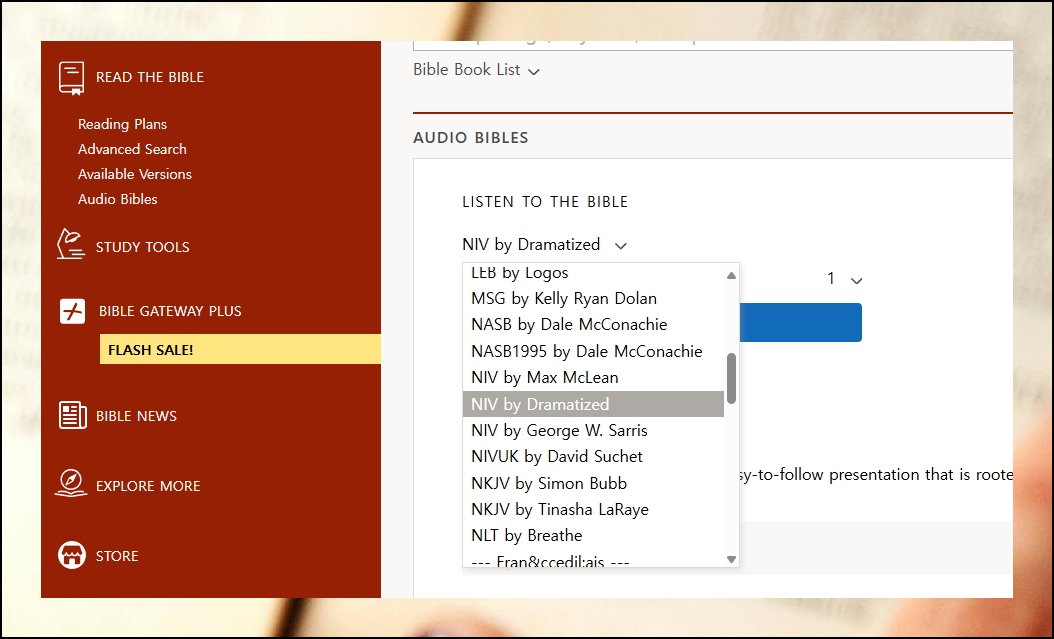1054x639 pixels.
Task: Open the chapter number 1 dropdown
Action: (x=844, y=279)
